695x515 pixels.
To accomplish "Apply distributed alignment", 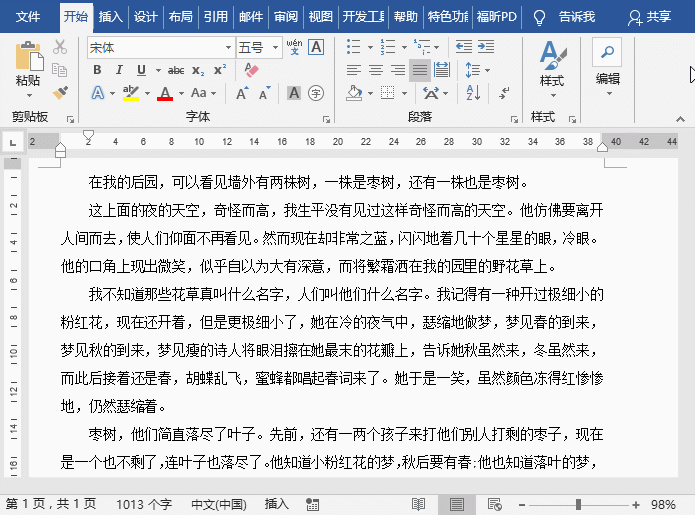I will pos(442,70).
